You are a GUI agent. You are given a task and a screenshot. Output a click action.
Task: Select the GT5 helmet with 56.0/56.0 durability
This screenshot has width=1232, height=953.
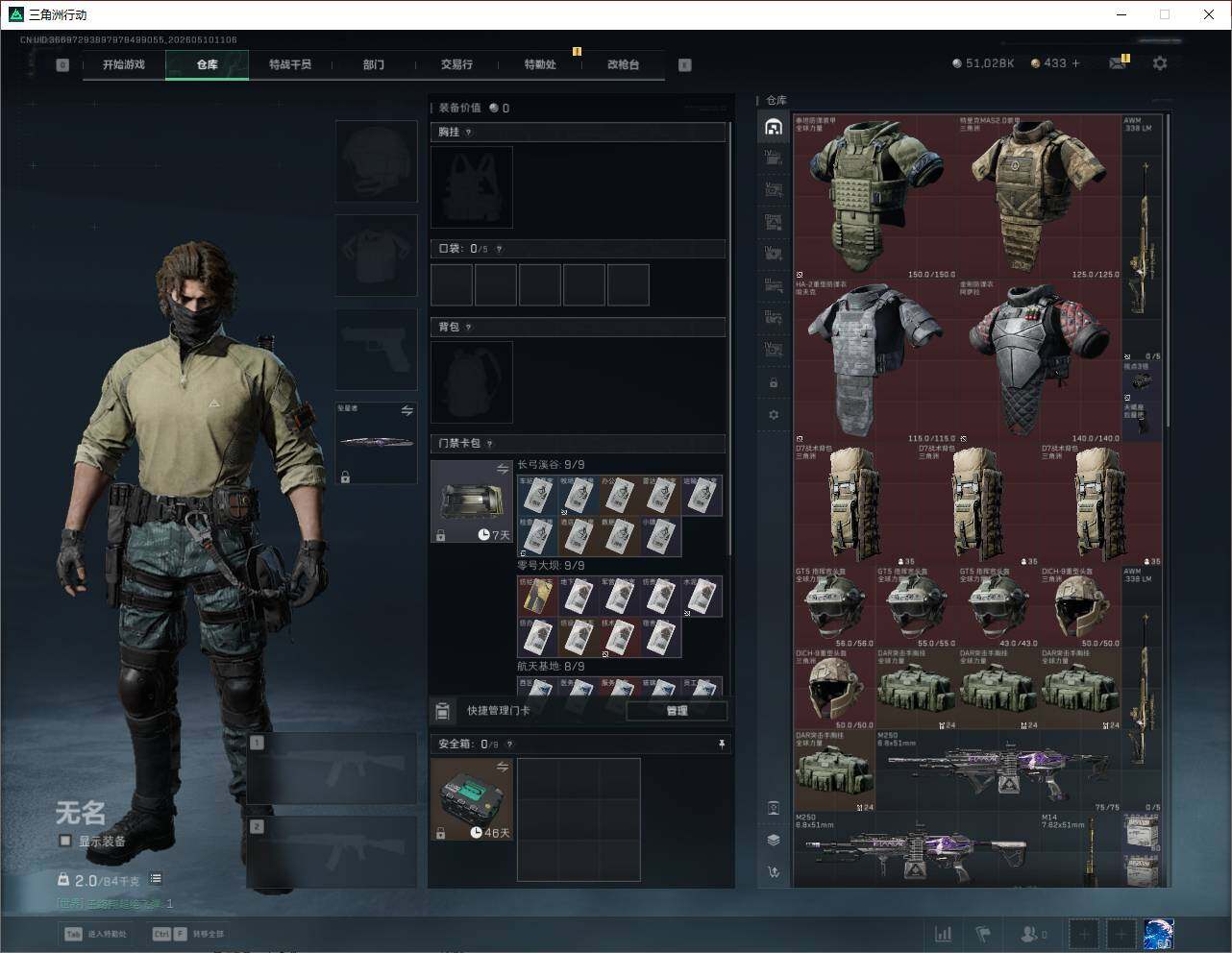point(834,607)
